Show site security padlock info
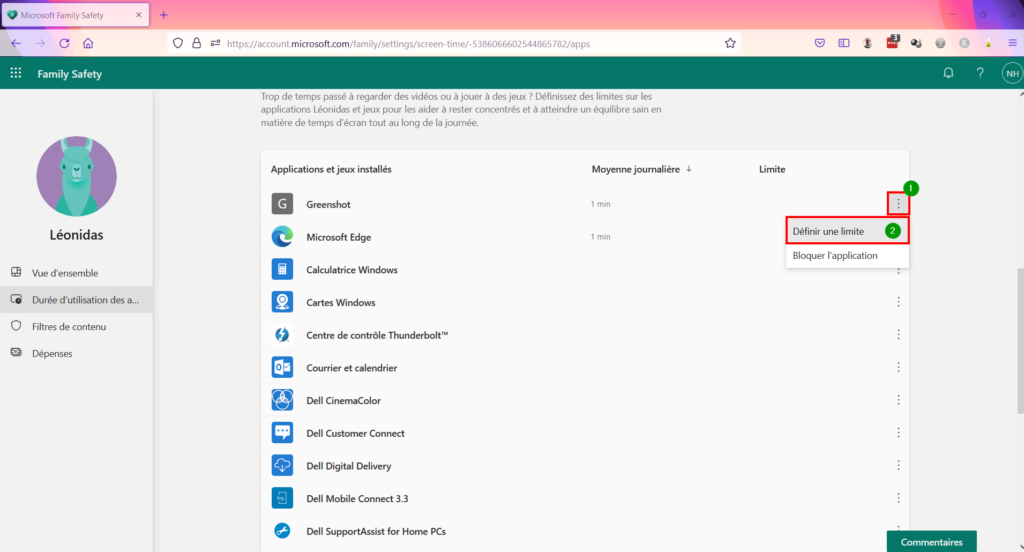Image resolution: width=1024 pixels, height=552 pixels. click(x=197, y=43)
